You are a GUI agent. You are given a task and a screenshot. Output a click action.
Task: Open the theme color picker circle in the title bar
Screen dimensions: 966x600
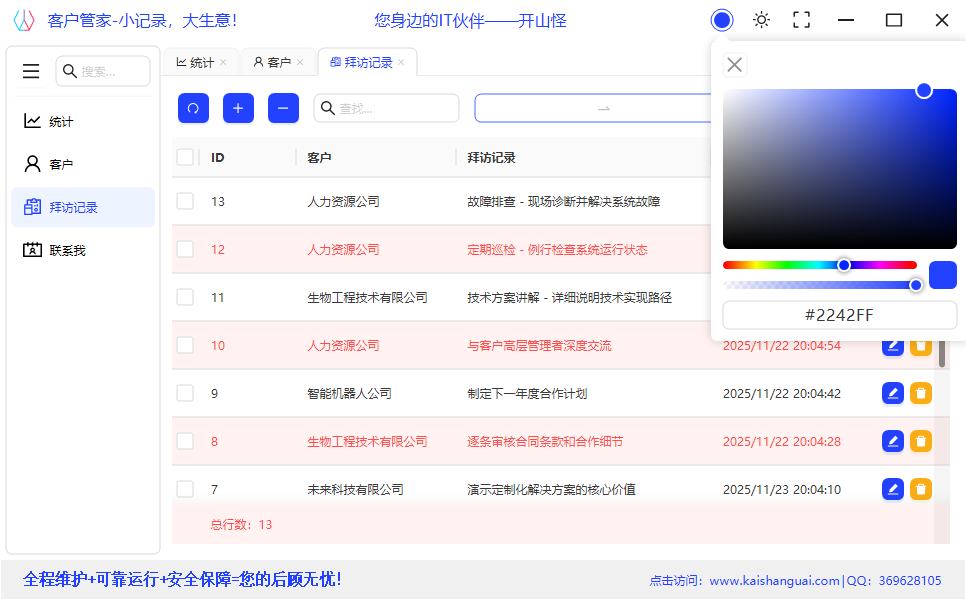(x=722, y=20)
